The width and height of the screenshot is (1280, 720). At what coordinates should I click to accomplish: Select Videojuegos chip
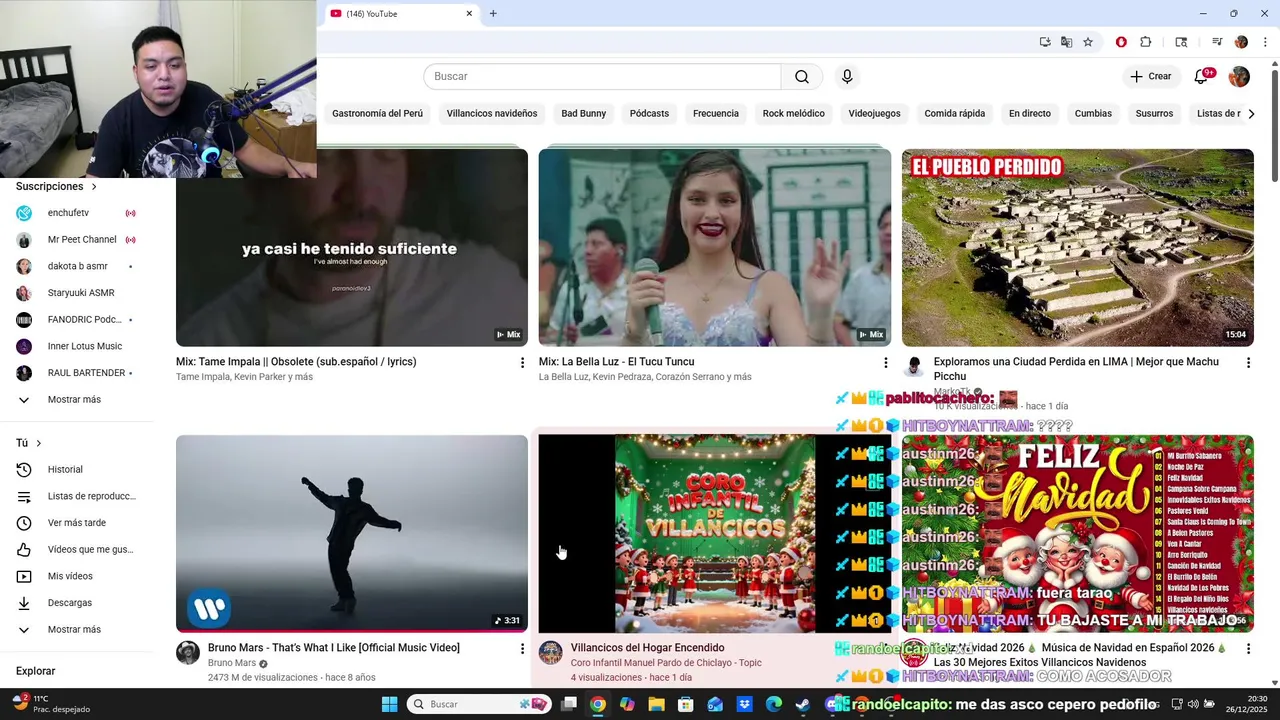[874, 114]
